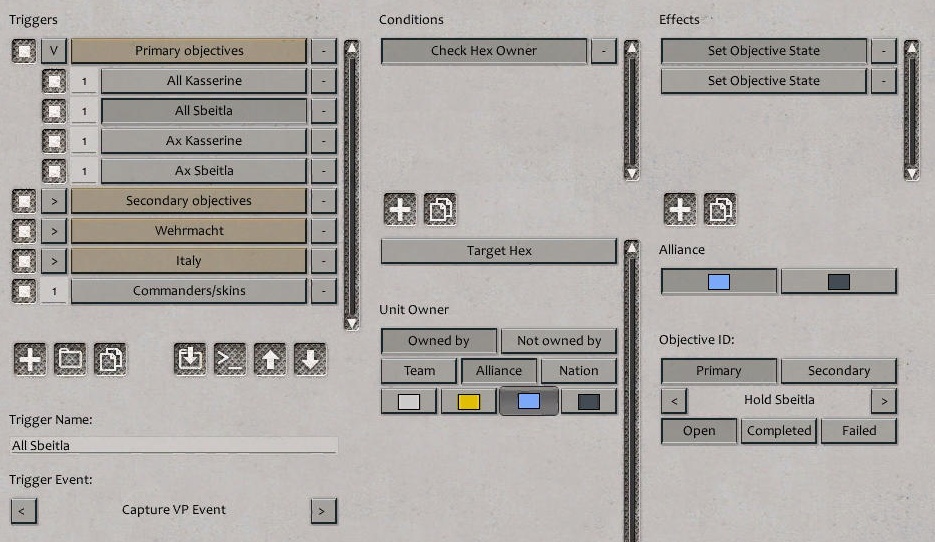Toggle checkbox for Primary objectives

pos(24,51)
